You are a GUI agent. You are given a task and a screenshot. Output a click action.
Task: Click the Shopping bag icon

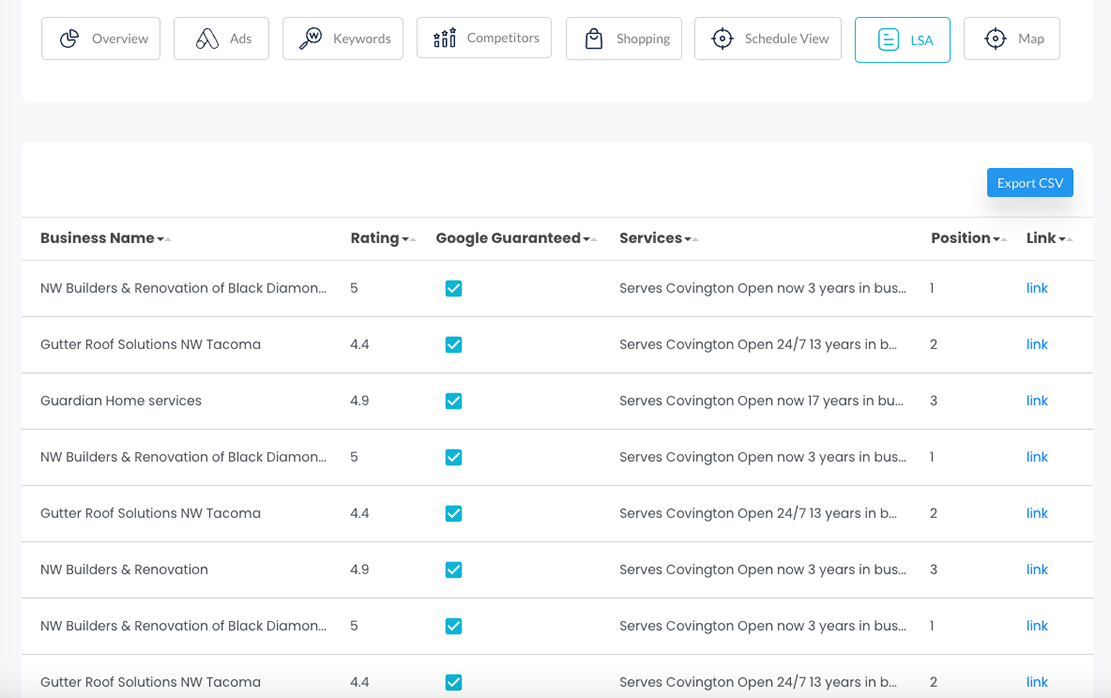[x=594, y=38]
